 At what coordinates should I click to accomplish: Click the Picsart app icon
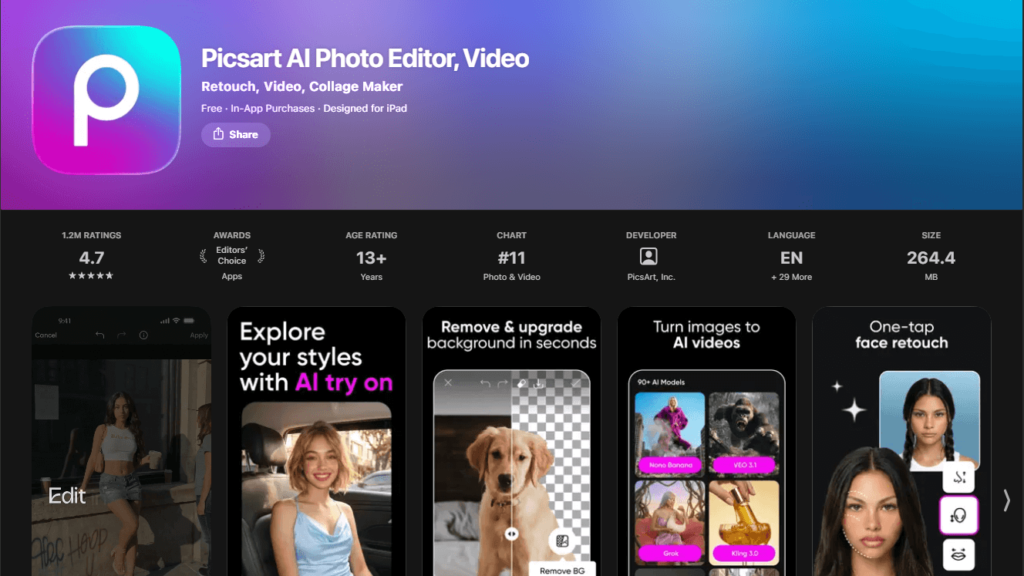(x=106, y=100)
